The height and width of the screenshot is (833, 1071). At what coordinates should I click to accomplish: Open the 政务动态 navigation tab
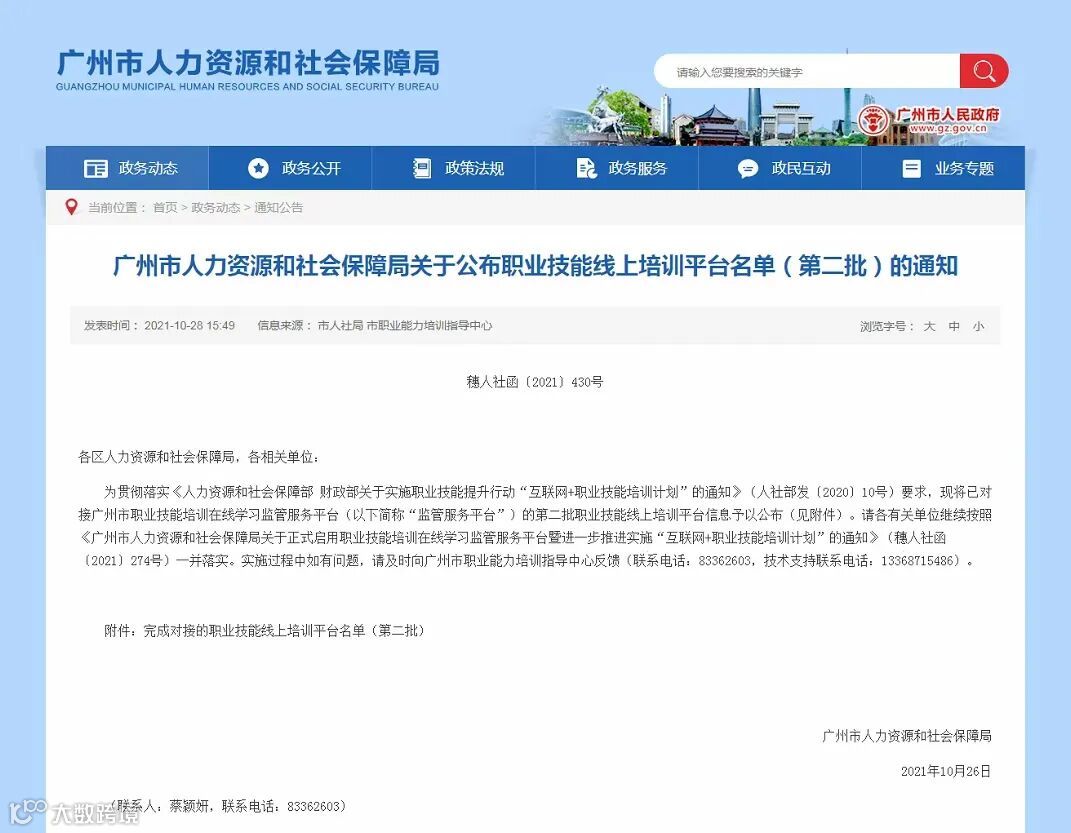click(127, 168)
